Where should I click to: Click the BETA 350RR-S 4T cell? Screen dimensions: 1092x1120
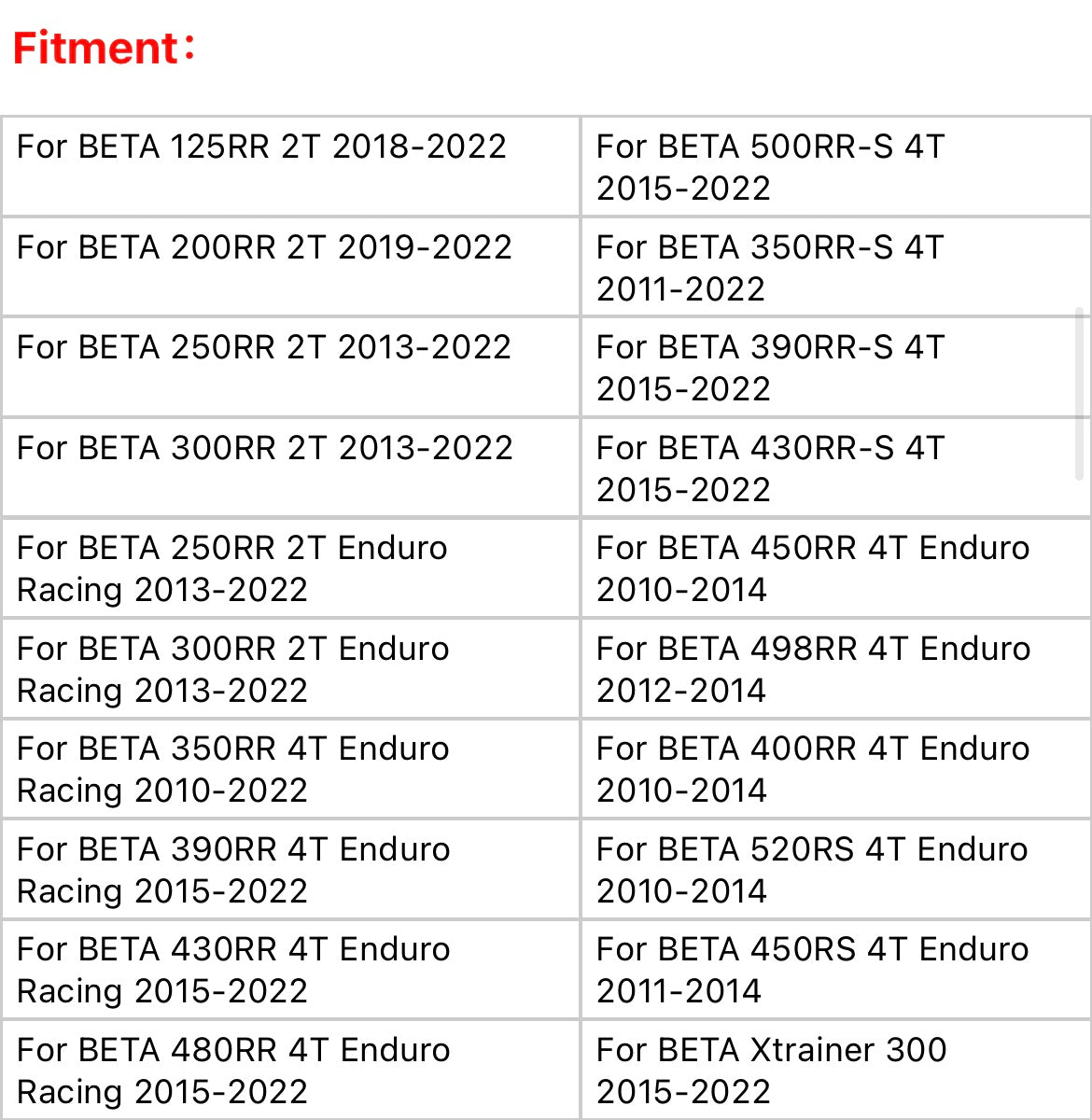[x=836, y=267]
